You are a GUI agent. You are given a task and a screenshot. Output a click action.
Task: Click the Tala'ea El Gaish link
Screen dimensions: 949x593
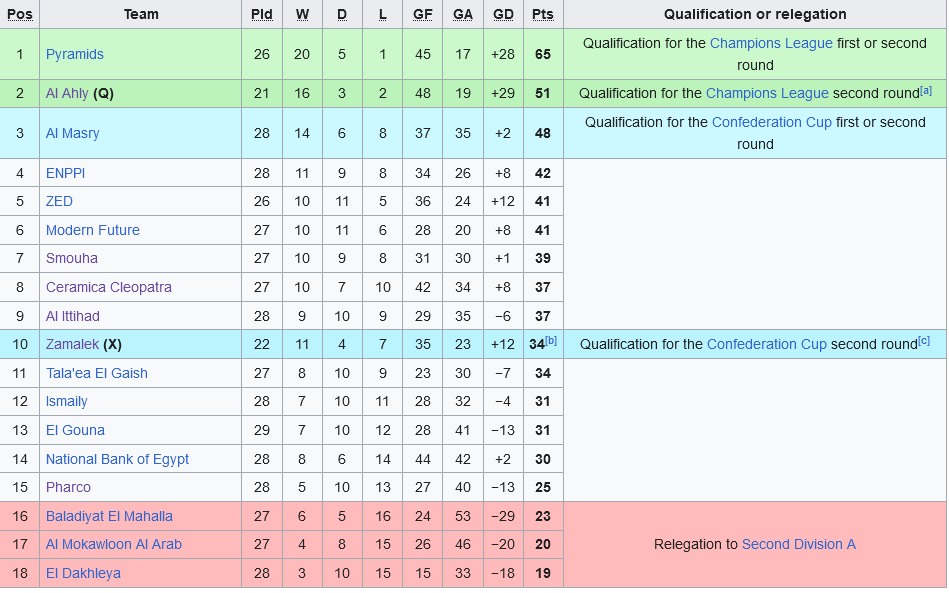97,373
